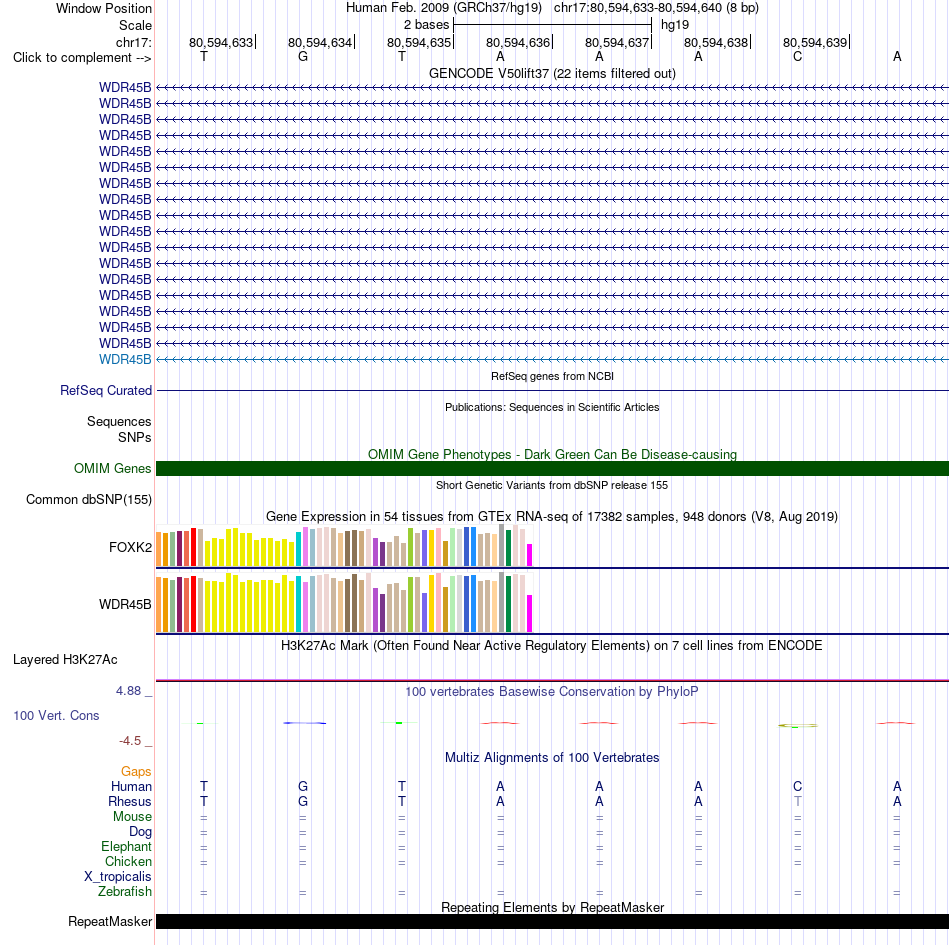Open the GTEx Gene Expression track title
The height and width of the screenshot is (945, 950).
(552, 517)
